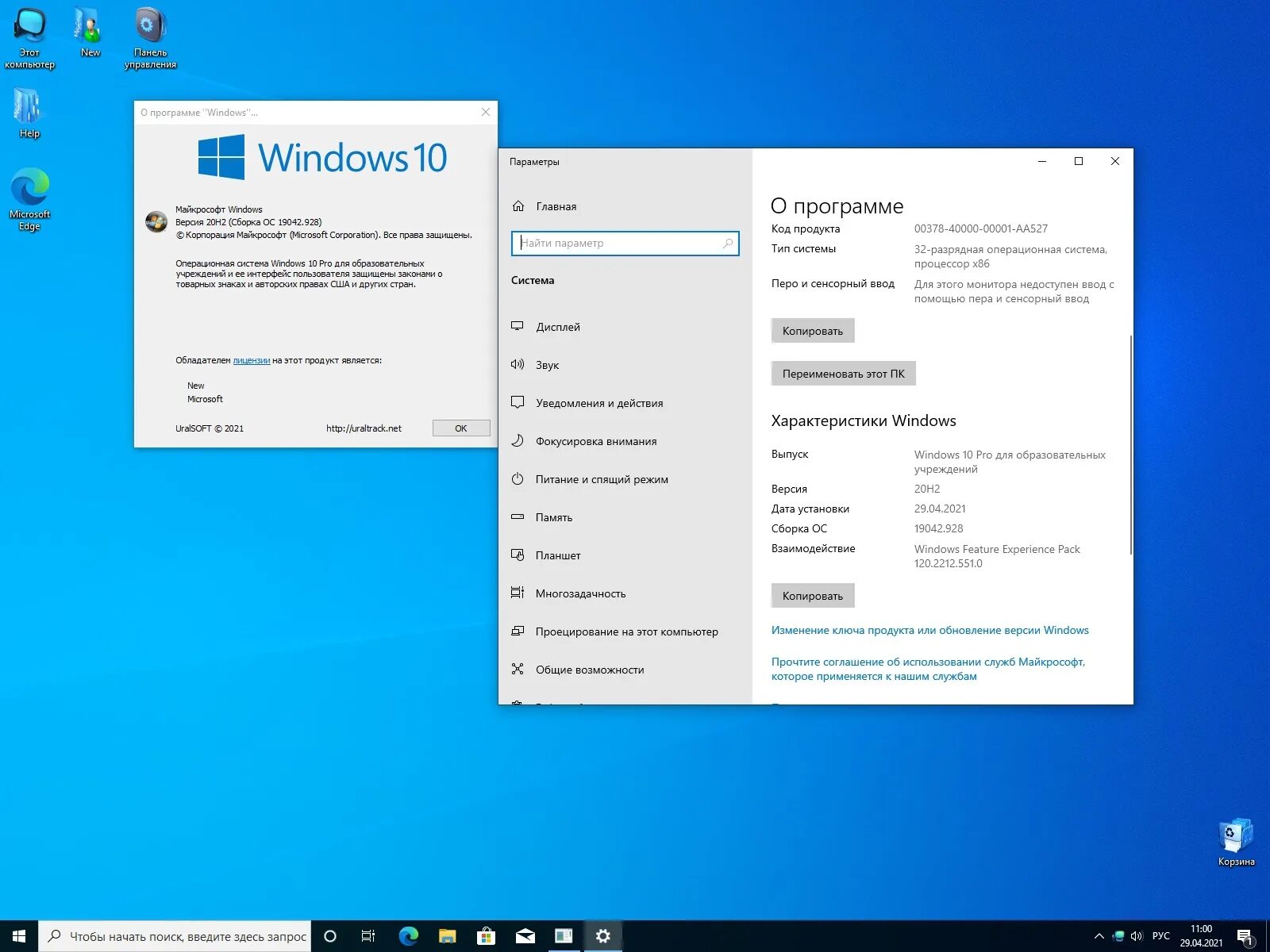Open Изменение ключа продукта или обновление версии Windows

(930, 631)
